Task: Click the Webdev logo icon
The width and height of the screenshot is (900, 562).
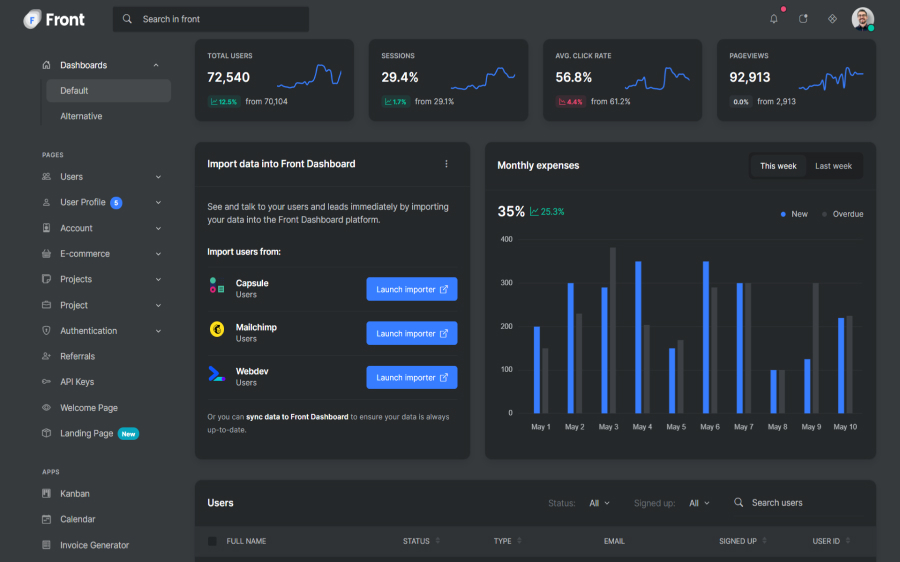Action: point(217,374)
